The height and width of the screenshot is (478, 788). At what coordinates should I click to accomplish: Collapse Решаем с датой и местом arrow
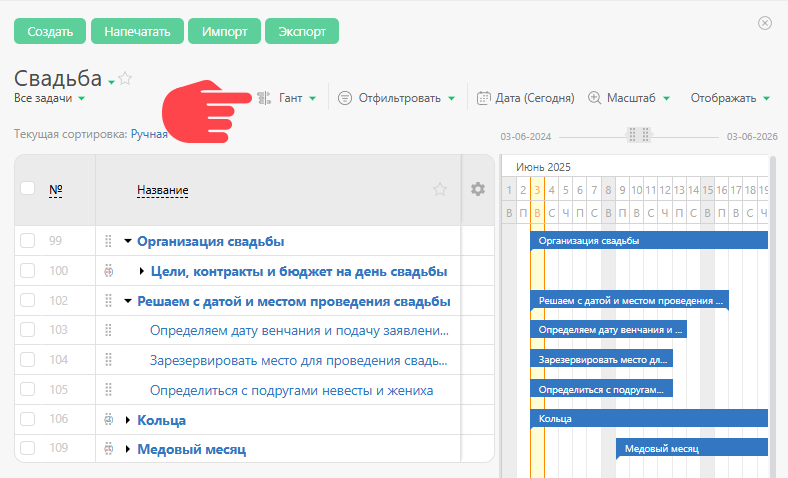pyautogui.click(x=128, y=301)
